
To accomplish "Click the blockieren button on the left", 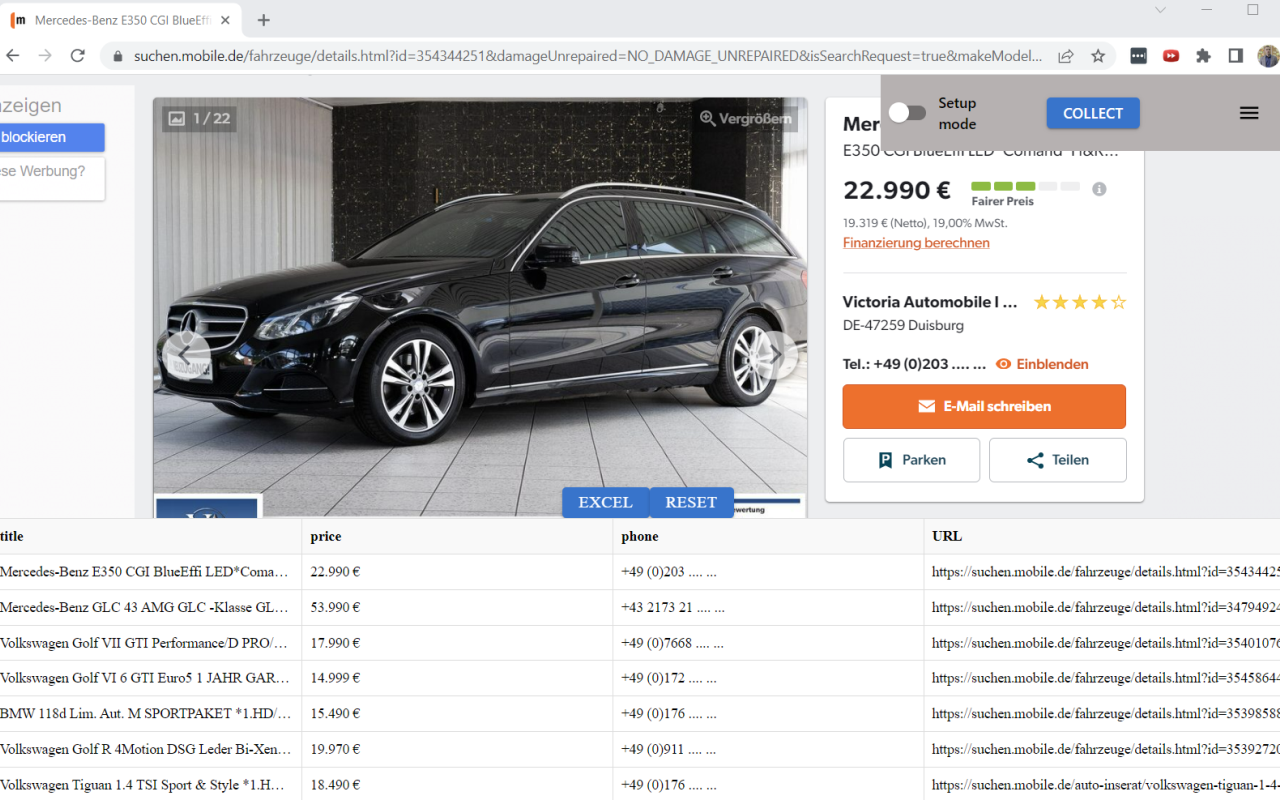I will tap(52, 137).
